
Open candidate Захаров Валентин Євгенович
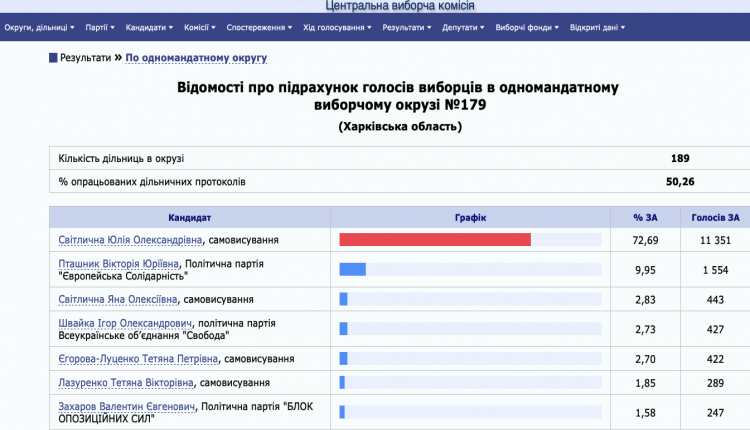127,407
